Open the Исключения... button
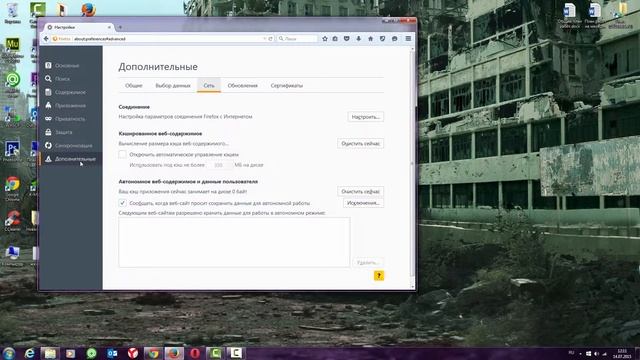The image size is (640, 360). [363, 203]
